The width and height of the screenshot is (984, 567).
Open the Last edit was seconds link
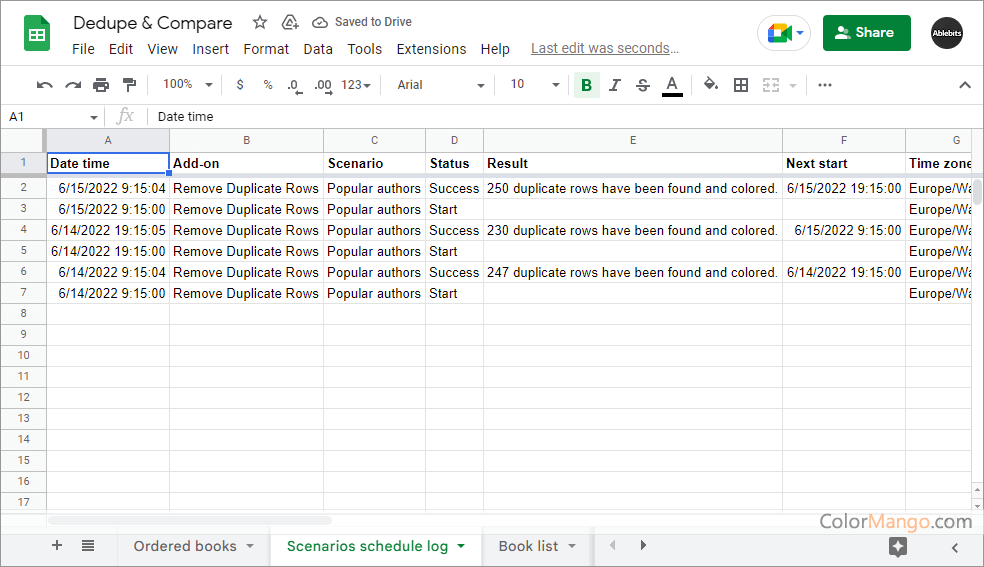tap(605, 48)
